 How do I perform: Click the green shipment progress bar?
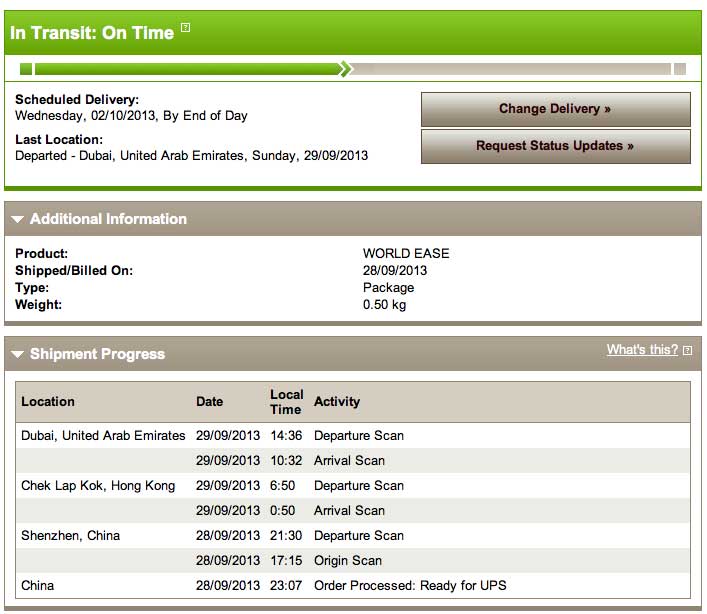(187, 69)
